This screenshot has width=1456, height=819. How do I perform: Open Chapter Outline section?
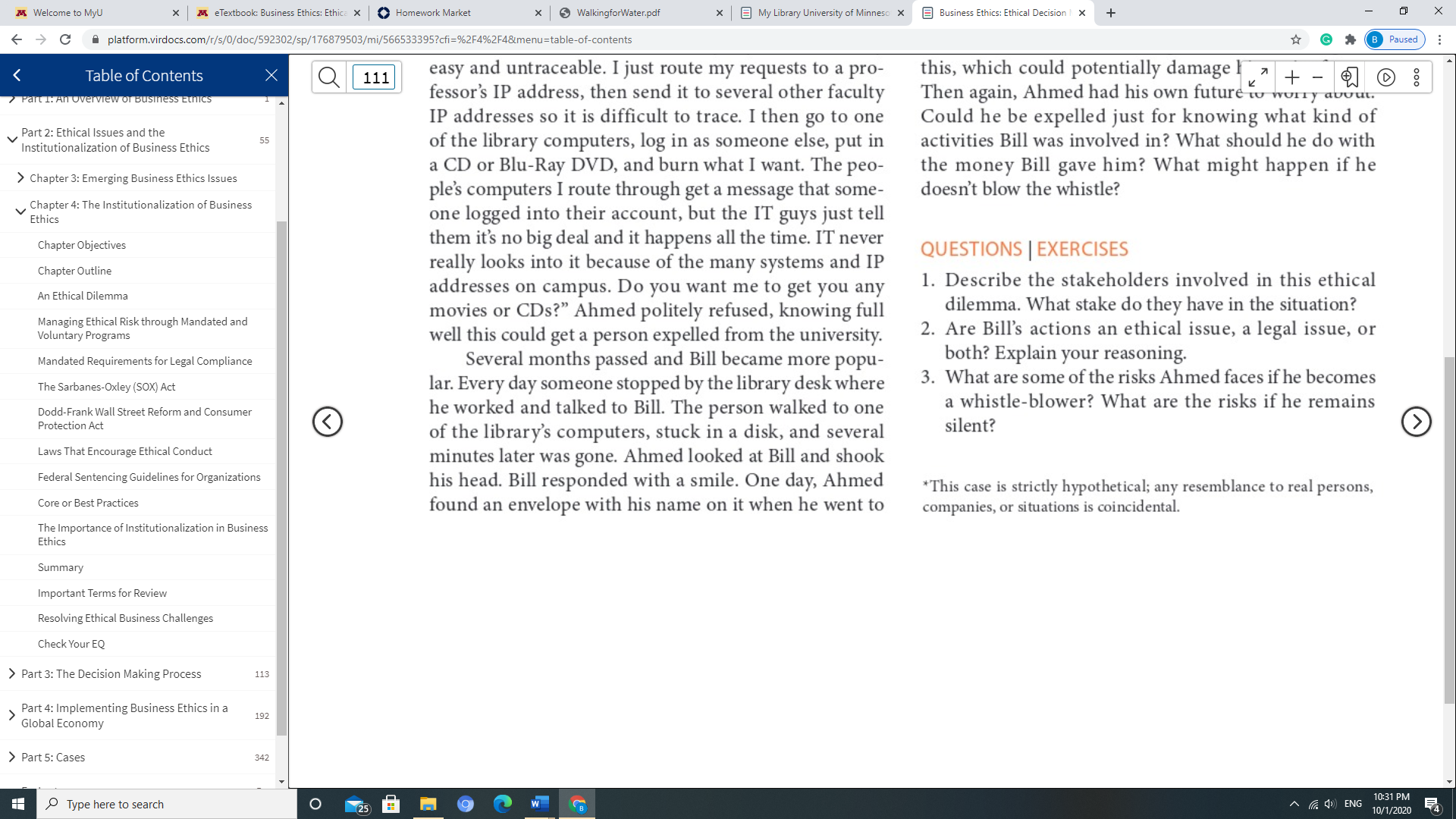(74, 271)
